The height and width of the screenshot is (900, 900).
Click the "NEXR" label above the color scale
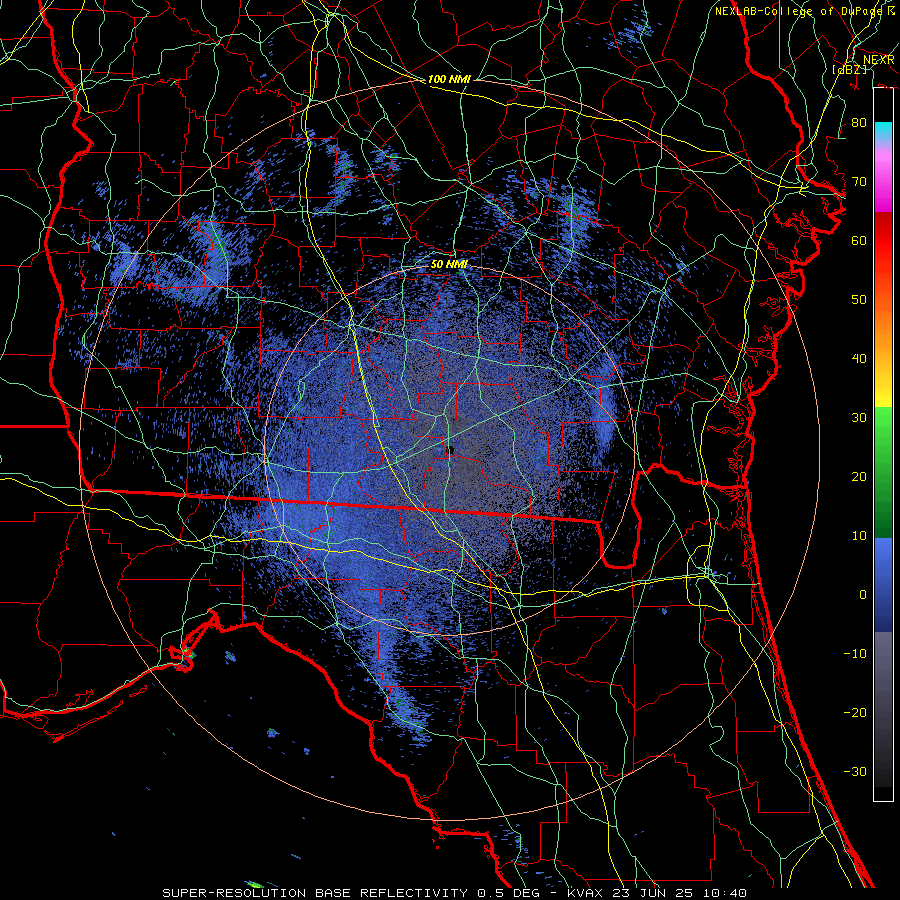[x=878, y=60]
